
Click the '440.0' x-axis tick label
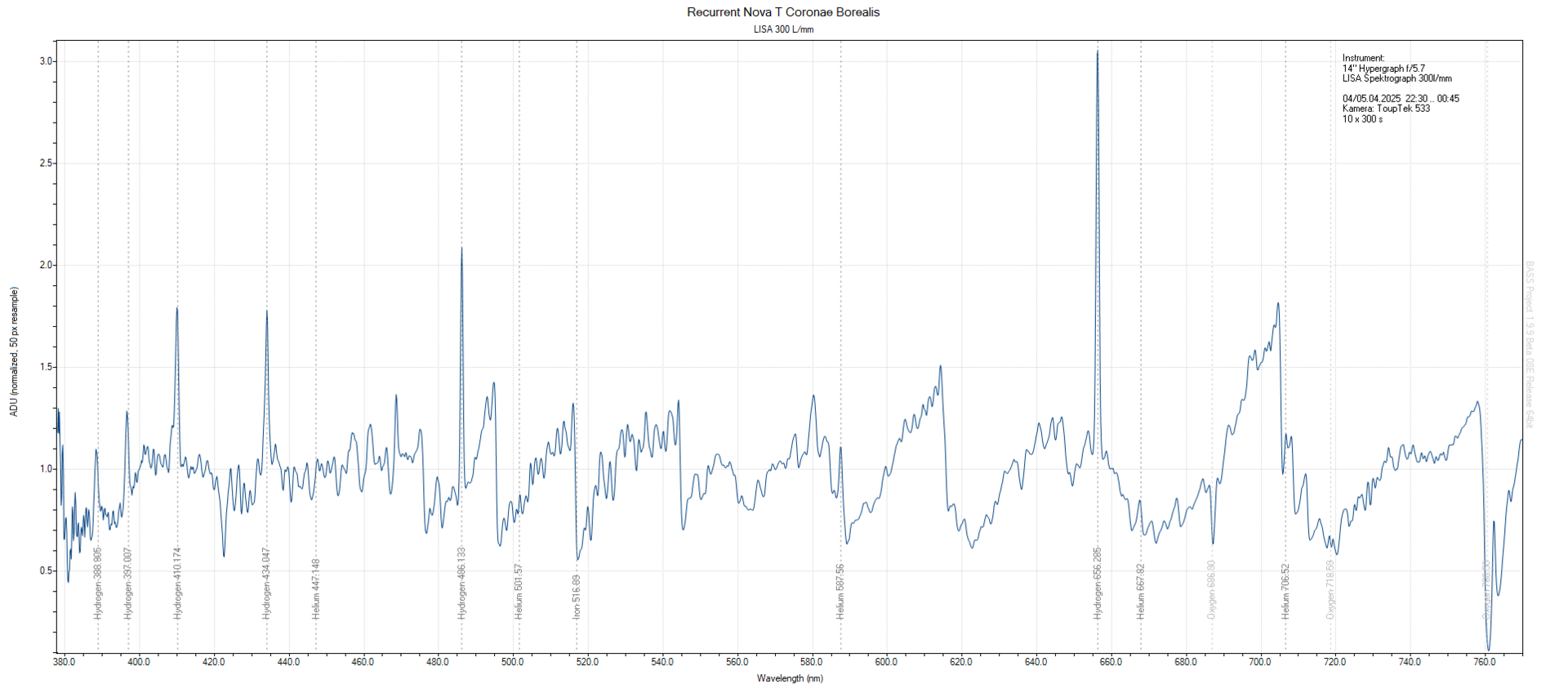[288, 662]
